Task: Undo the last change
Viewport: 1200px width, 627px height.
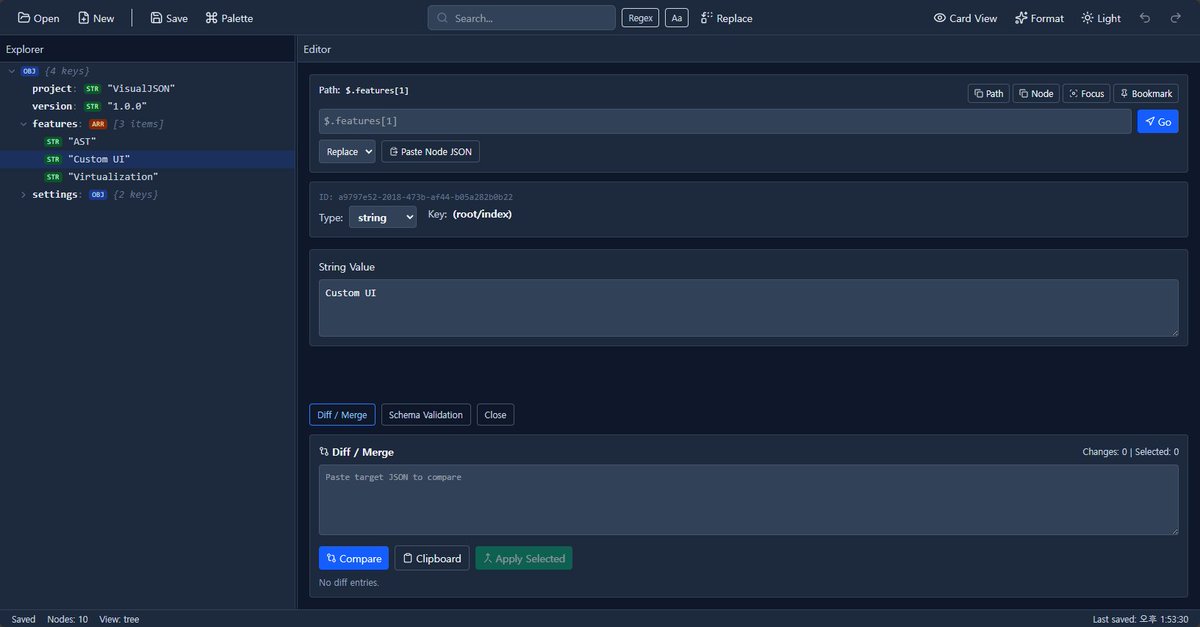Action: point(1145,18)
